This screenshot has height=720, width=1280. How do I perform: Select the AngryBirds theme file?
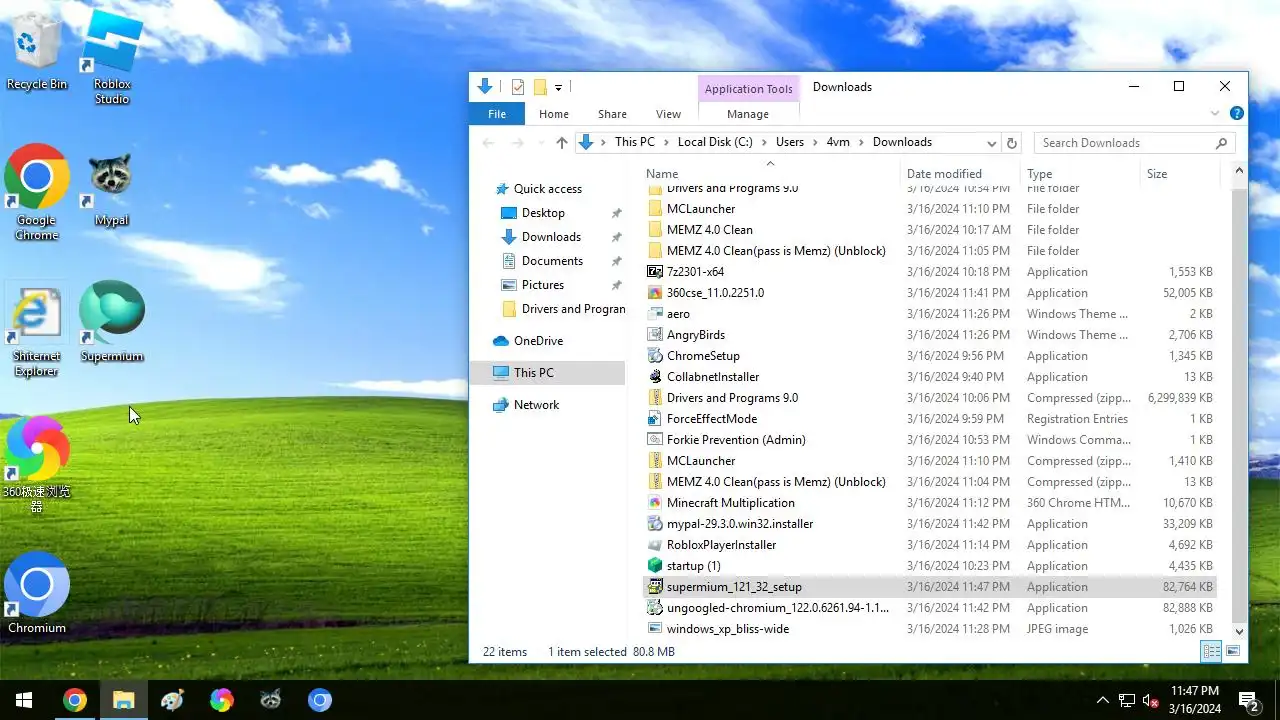point(929,335)
